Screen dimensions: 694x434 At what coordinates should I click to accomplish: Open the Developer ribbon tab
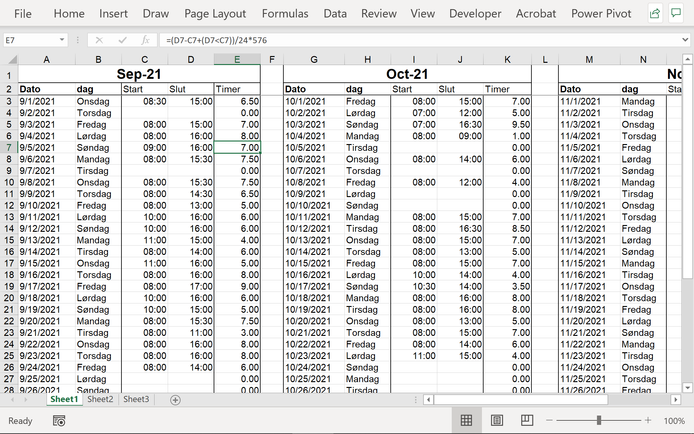[475, 14]
